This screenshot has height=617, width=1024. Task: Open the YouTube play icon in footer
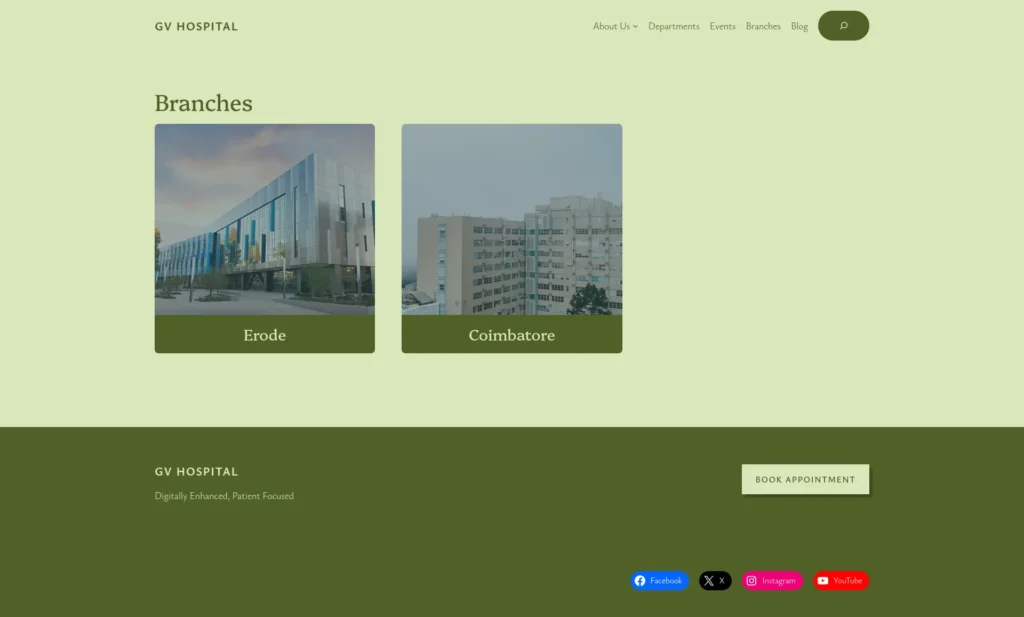click(823, 581)
